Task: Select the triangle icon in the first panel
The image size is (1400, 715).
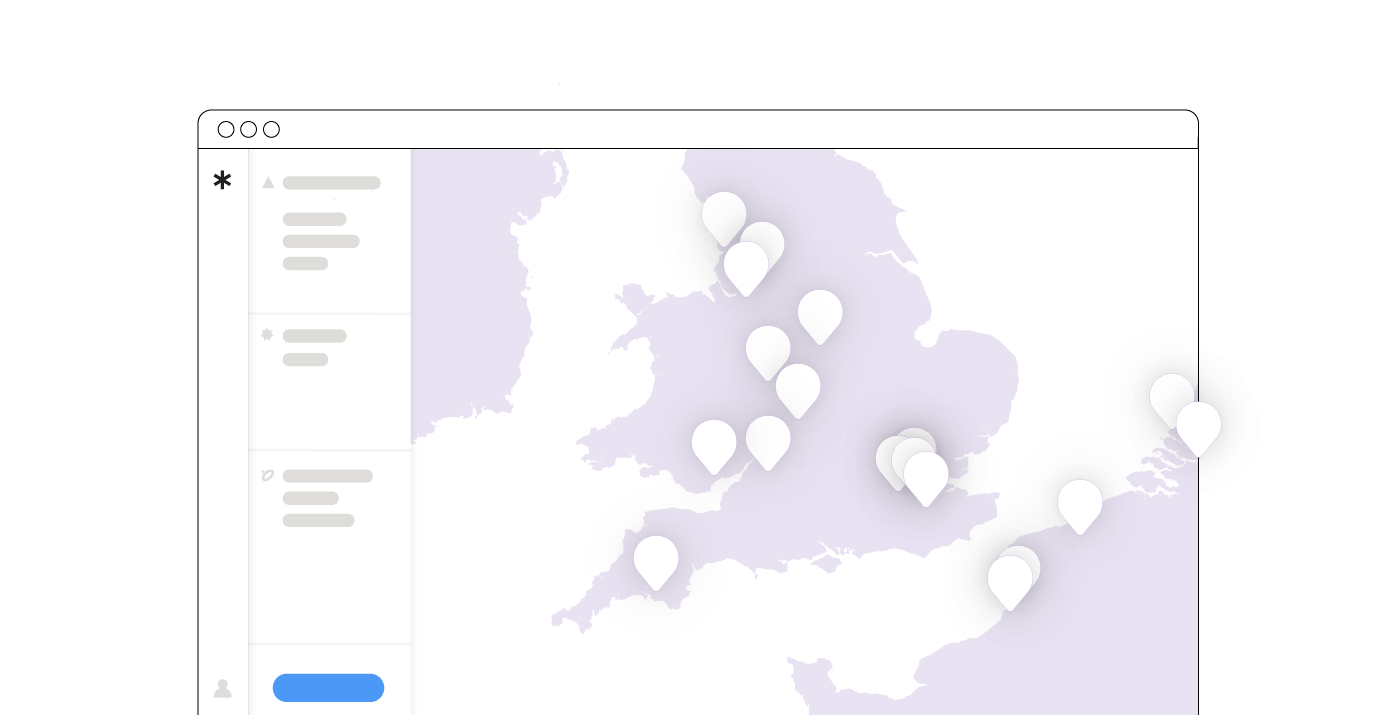Action: 268,183
